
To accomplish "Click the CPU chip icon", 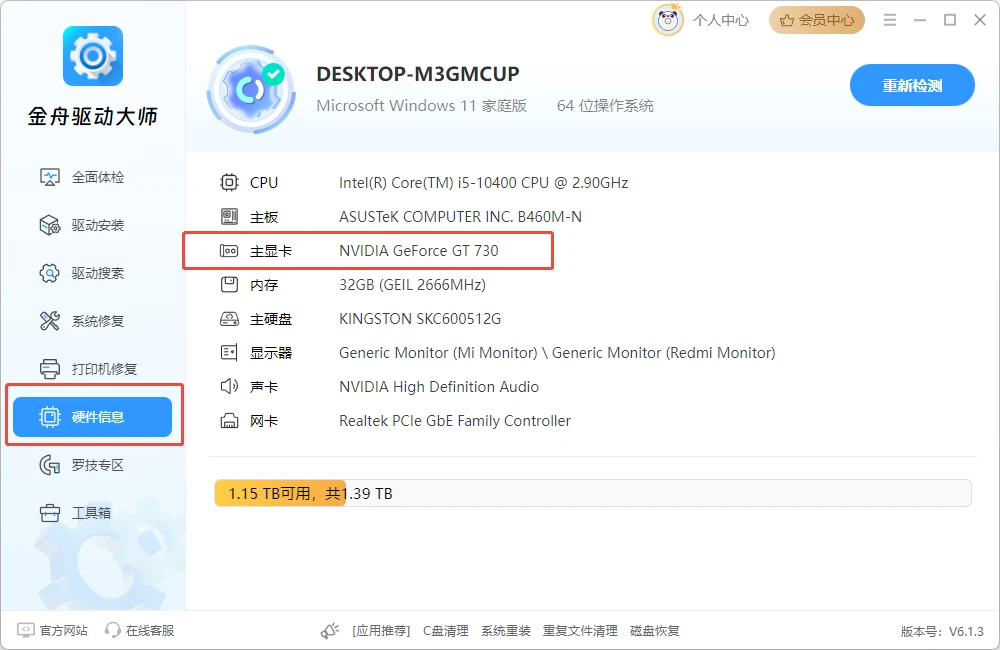I will pos(229,182).
